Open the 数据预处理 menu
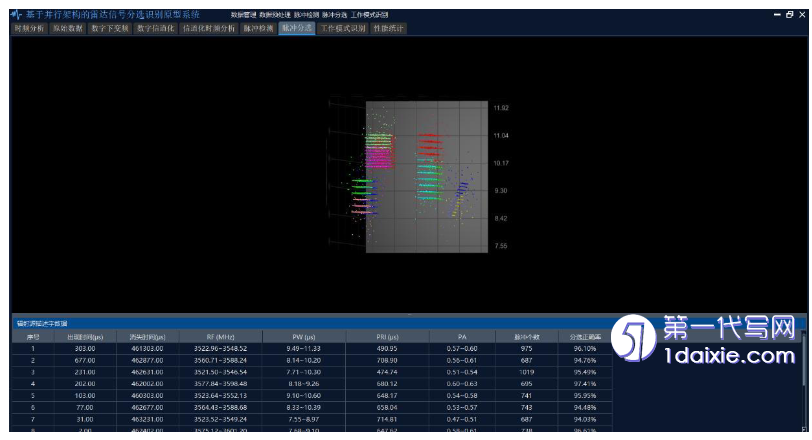 click(x=273, y=15)
